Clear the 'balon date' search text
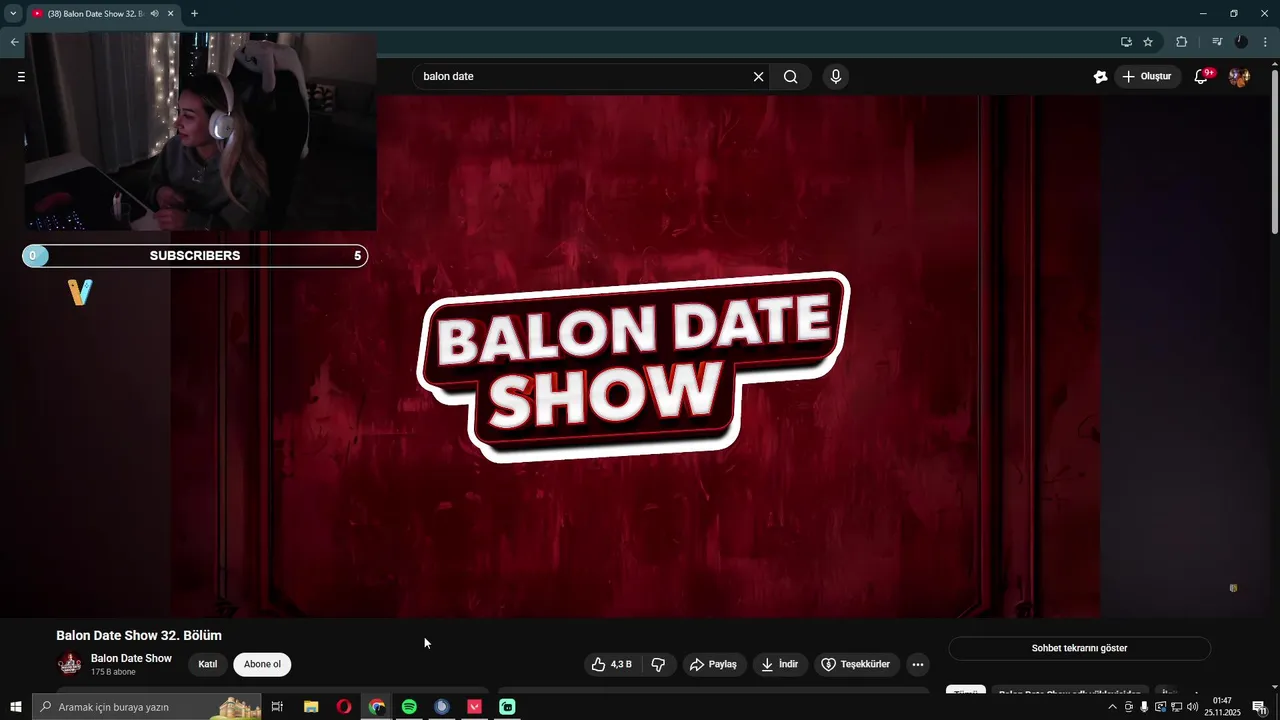 [758, 77]
